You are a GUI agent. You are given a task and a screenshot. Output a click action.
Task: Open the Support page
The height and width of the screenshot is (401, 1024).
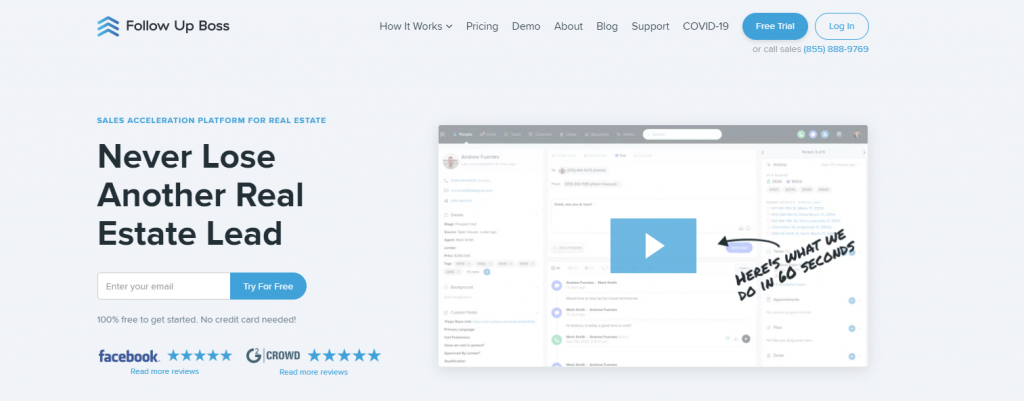pyautogui.click(x=650, y=26)
